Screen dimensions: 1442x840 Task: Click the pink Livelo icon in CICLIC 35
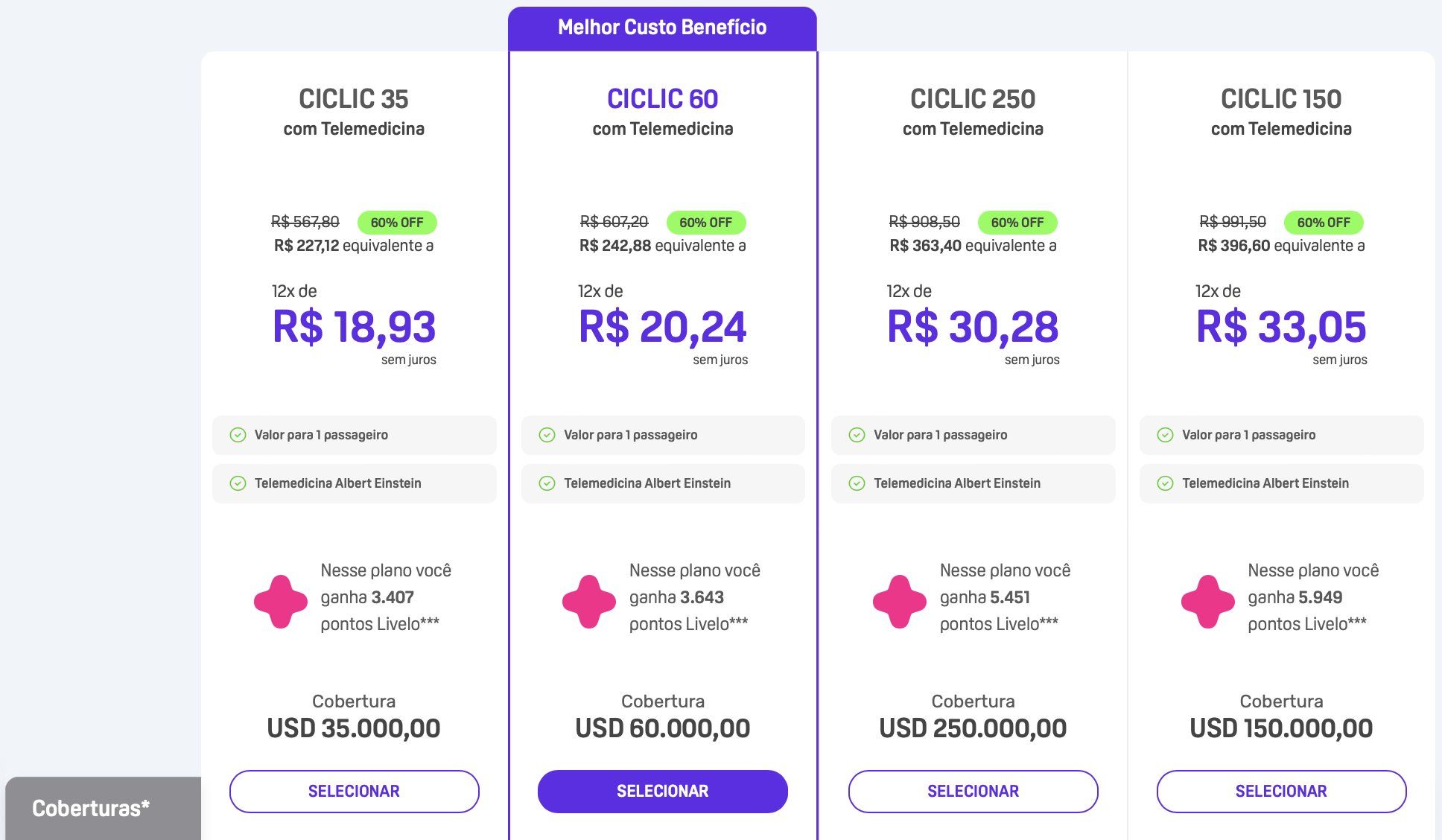281,602
